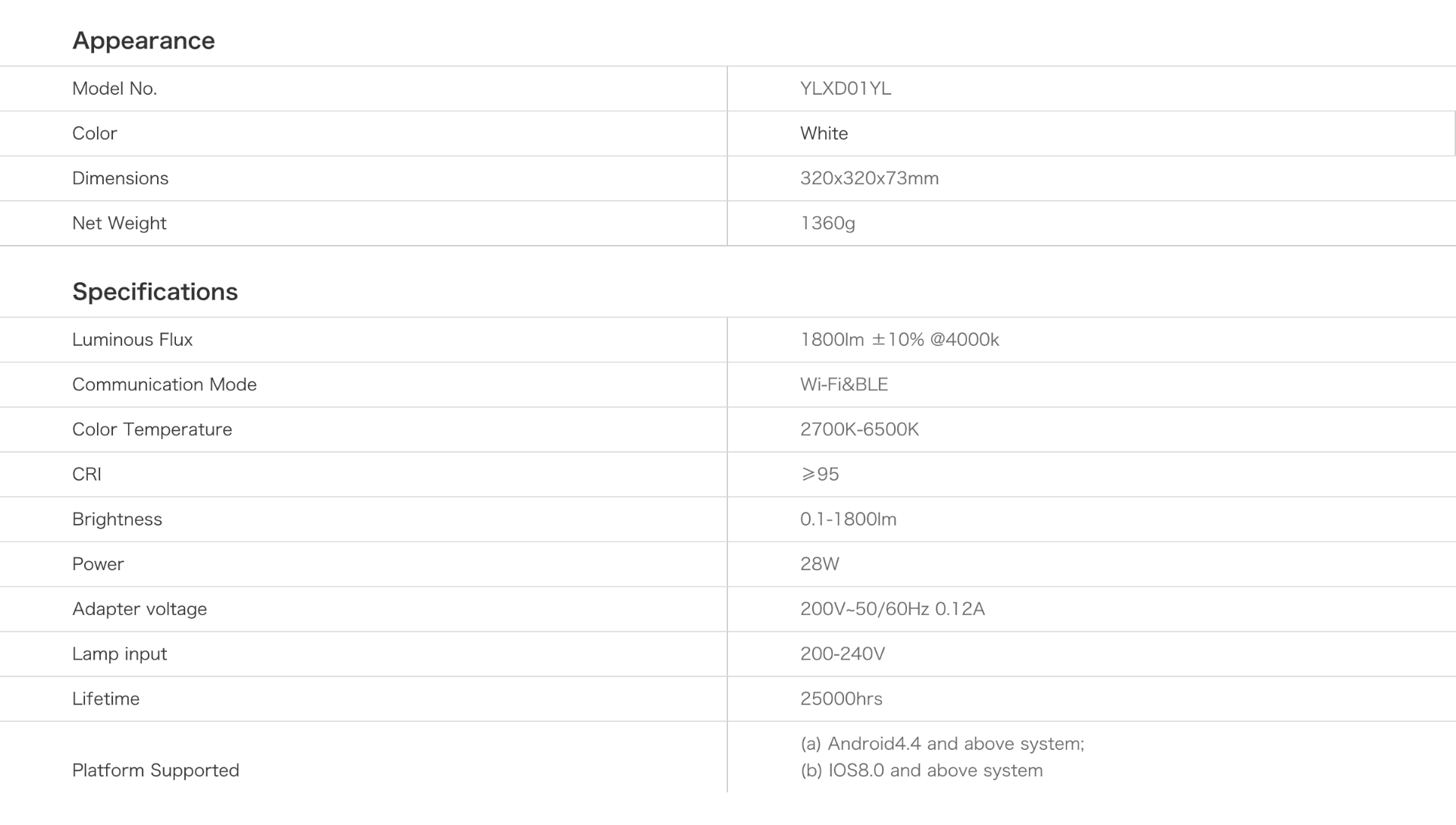Select the 320x320x73mm dimensions value
This screenshot has height=825, width=1456.
point(869,178)
